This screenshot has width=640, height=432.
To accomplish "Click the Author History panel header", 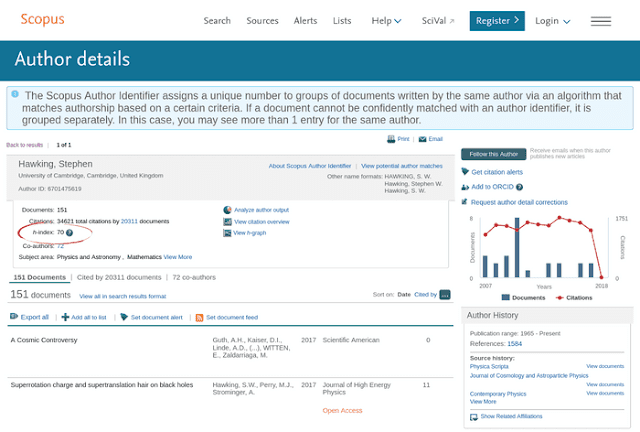I will click(547, 315).
